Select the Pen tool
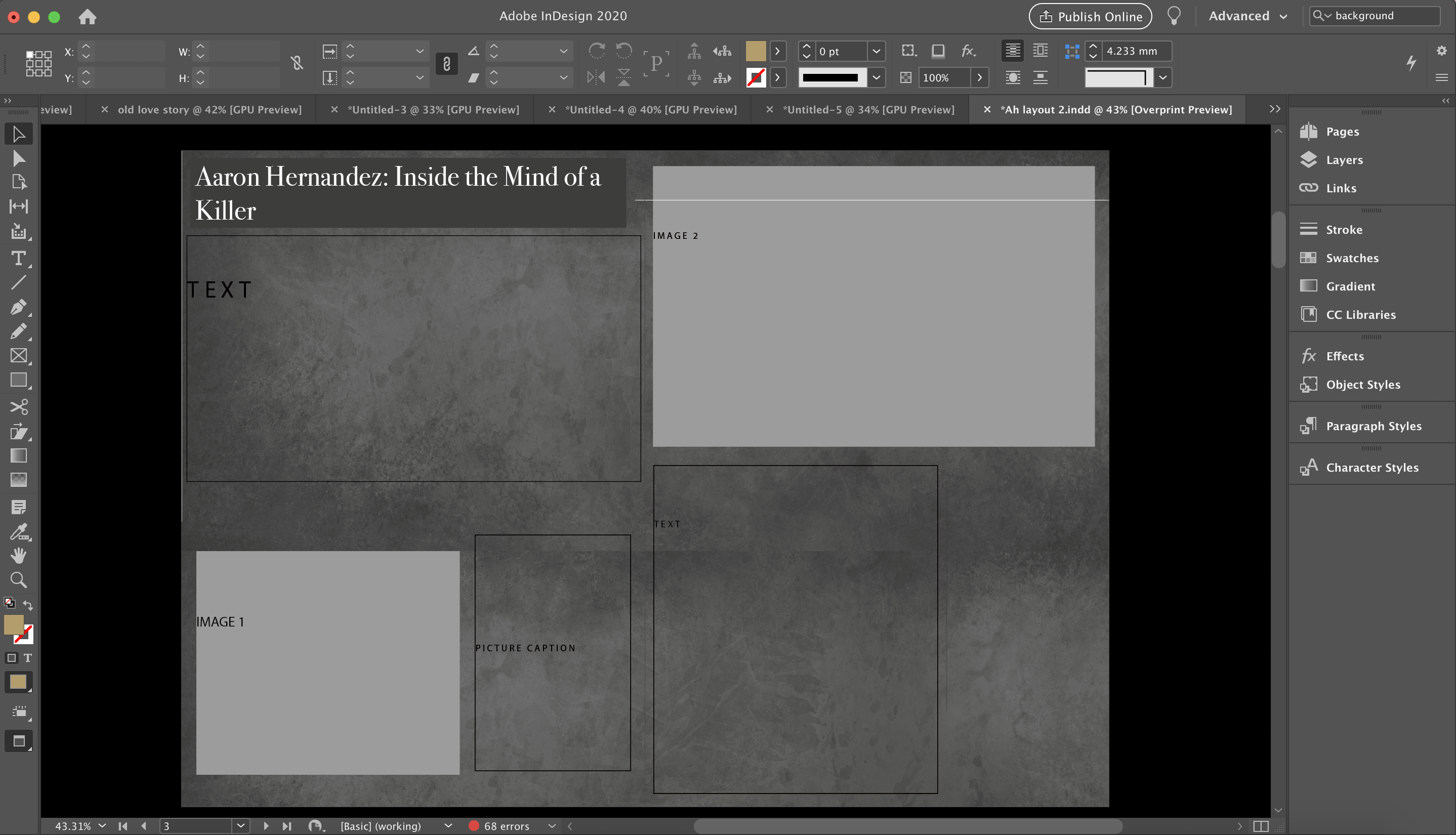Viewport: 1456px width, 835px height. coord(18,307)
